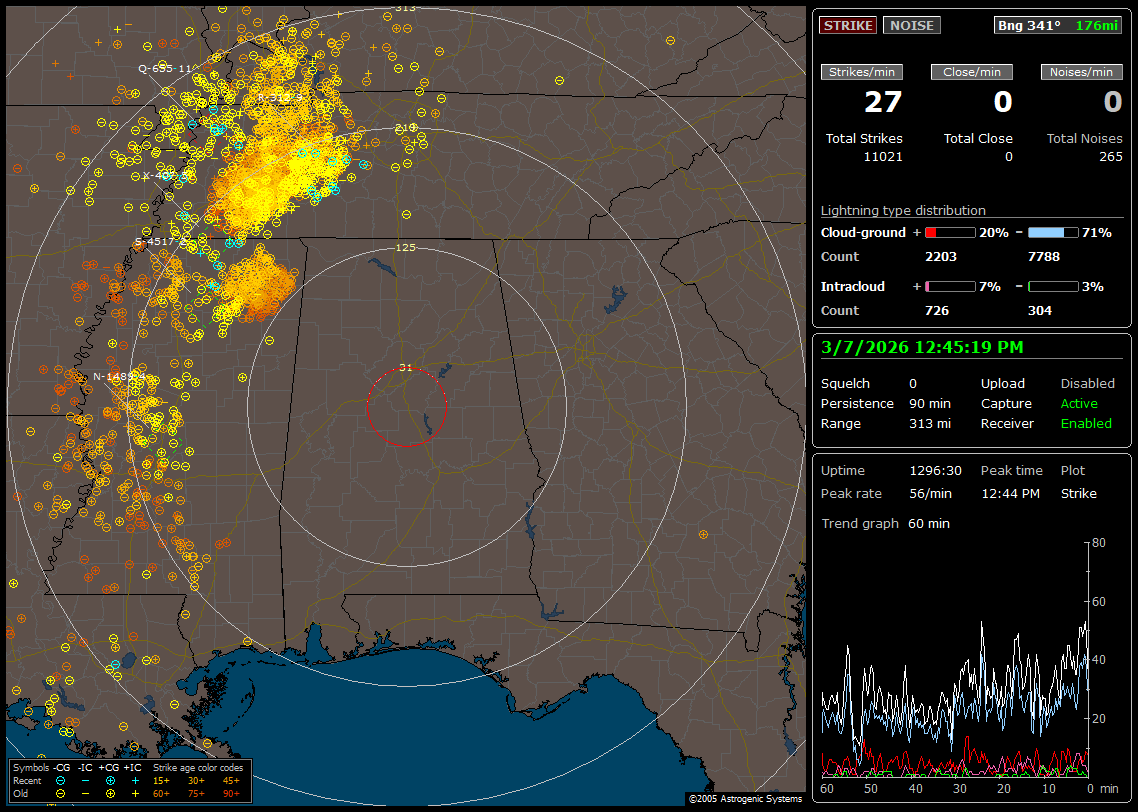Click the Receiver Enabled status
Image resolution: width=1138 pixels, height=812 pixels.
tap(1085, 424)
